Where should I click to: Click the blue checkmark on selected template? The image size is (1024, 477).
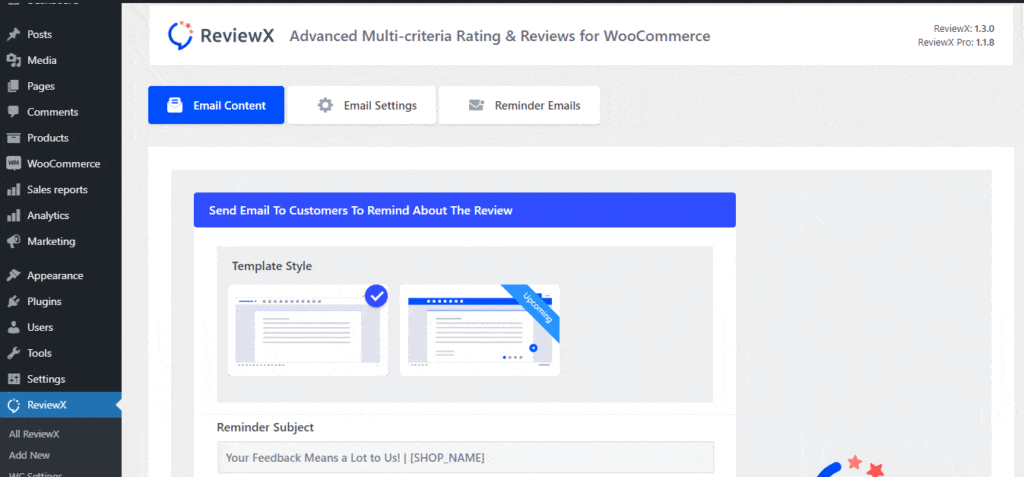[x=376, y=296]
